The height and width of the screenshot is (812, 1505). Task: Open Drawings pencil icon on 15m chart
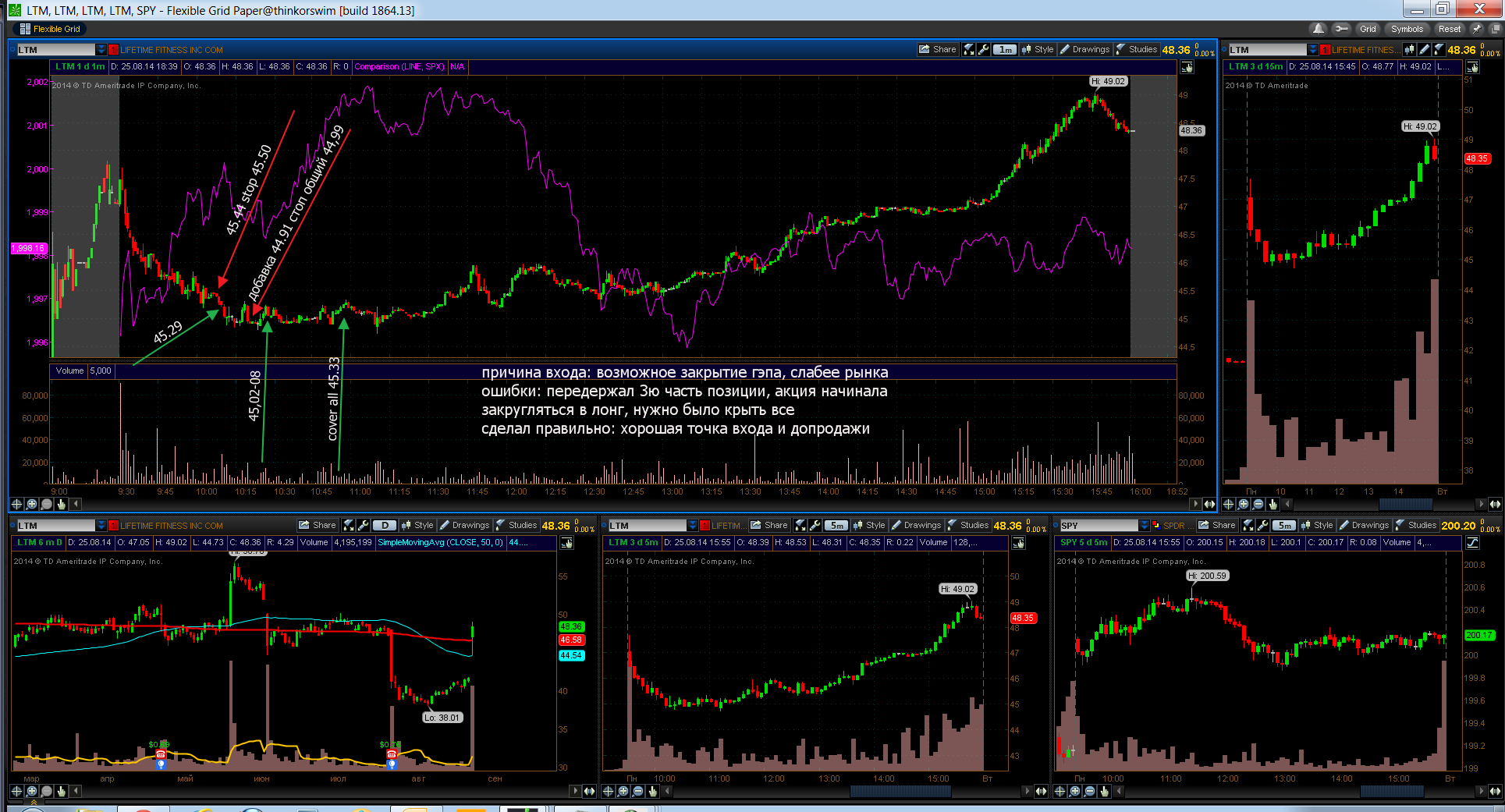click(x=1425, y=49)
